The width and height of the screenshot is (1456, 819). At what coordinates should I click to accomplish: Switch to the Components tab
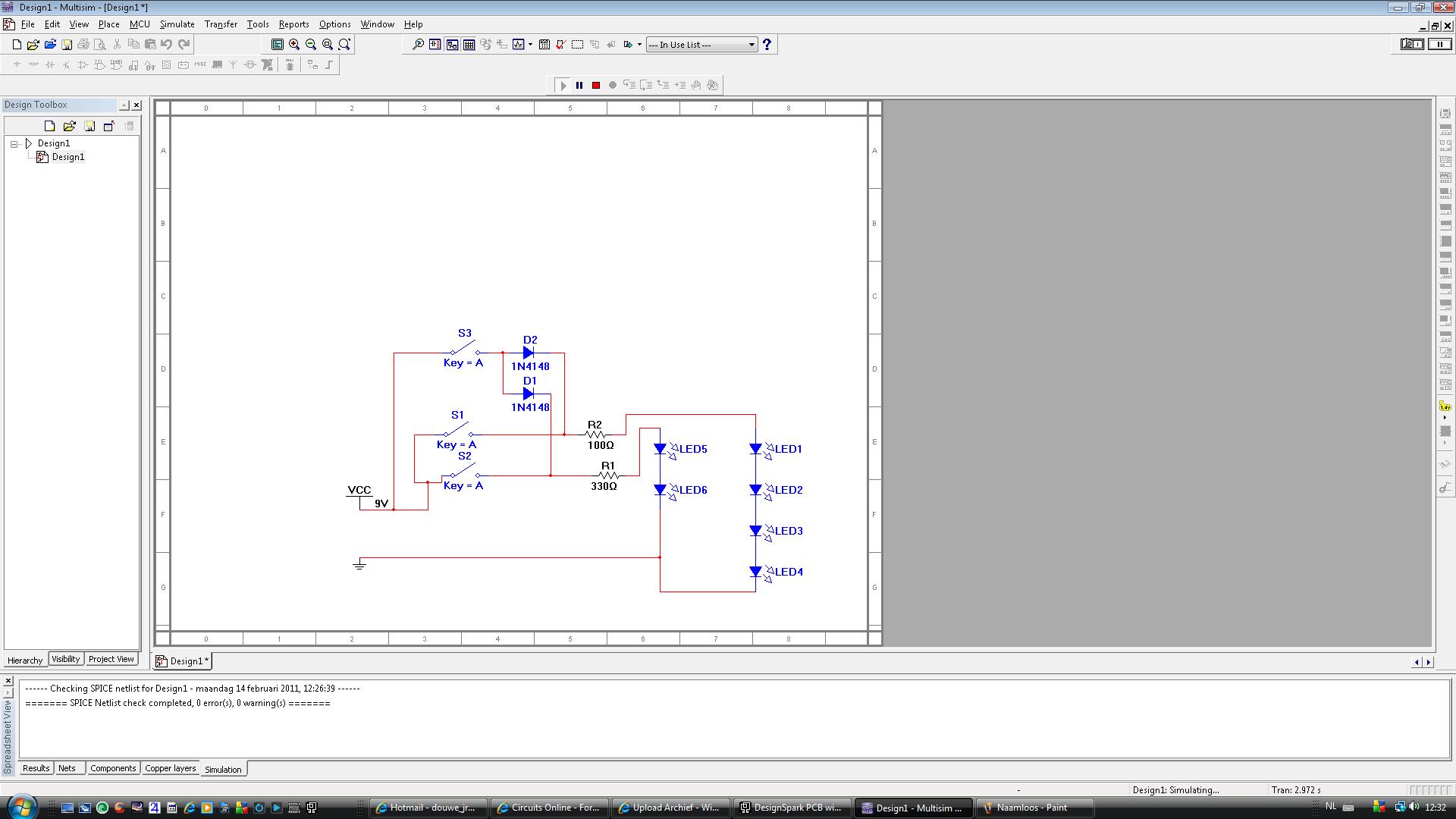[113, 768]
